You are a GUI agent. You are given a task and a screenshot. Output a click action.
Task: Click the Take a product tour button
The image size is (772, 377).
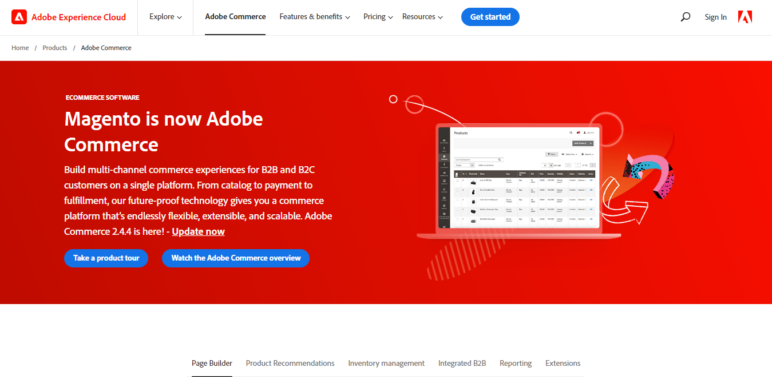(x=106, y=258)
